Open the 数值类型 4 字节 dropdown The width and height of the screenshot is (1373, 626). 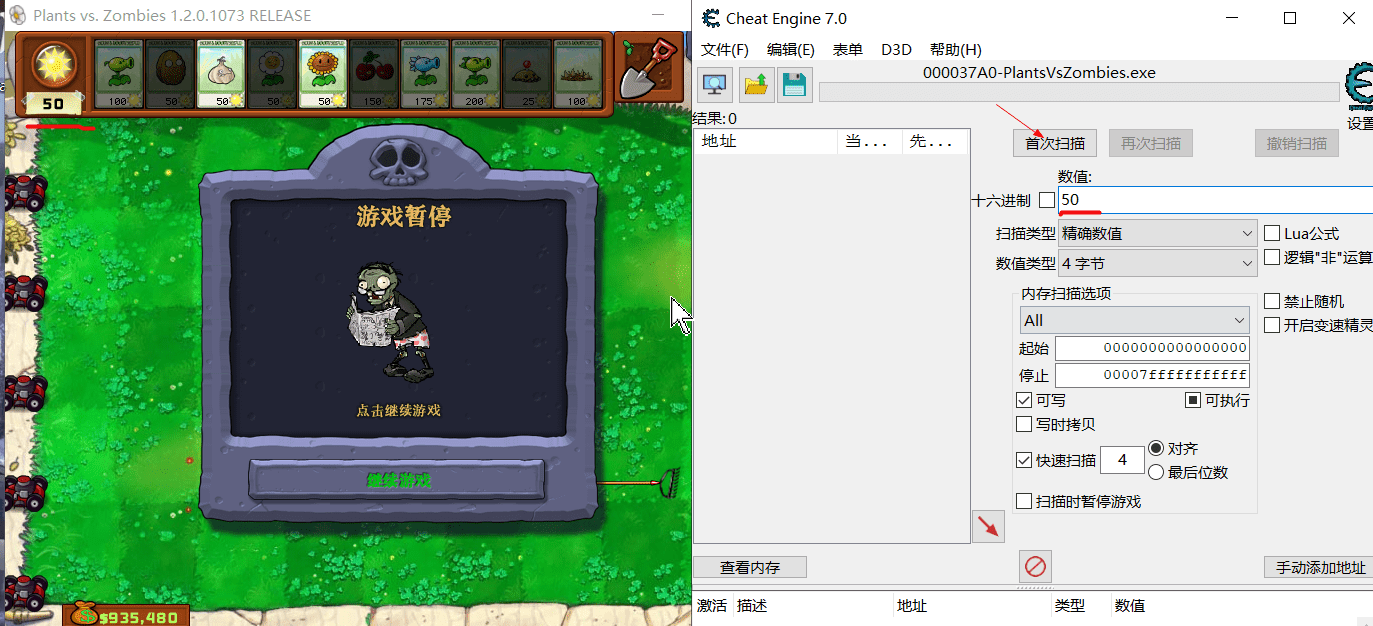point(1157,263)
